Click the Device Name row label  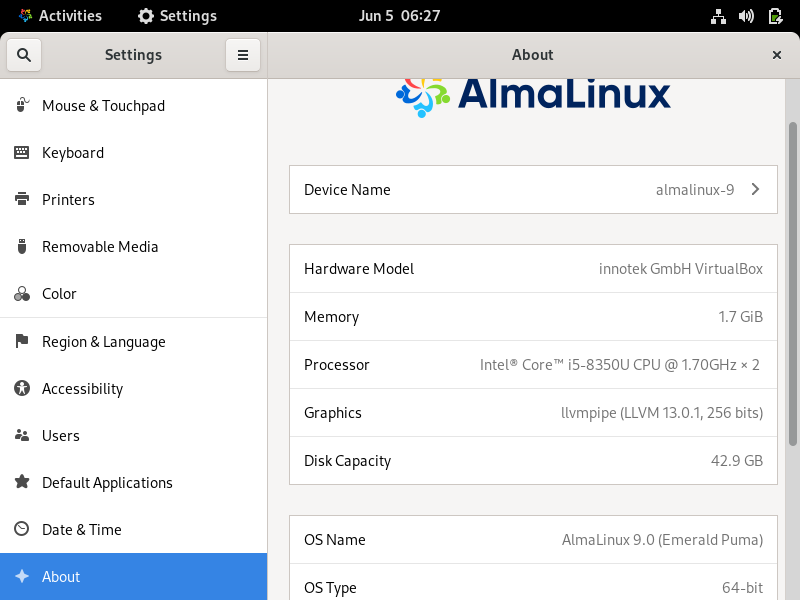pos(347,190)
